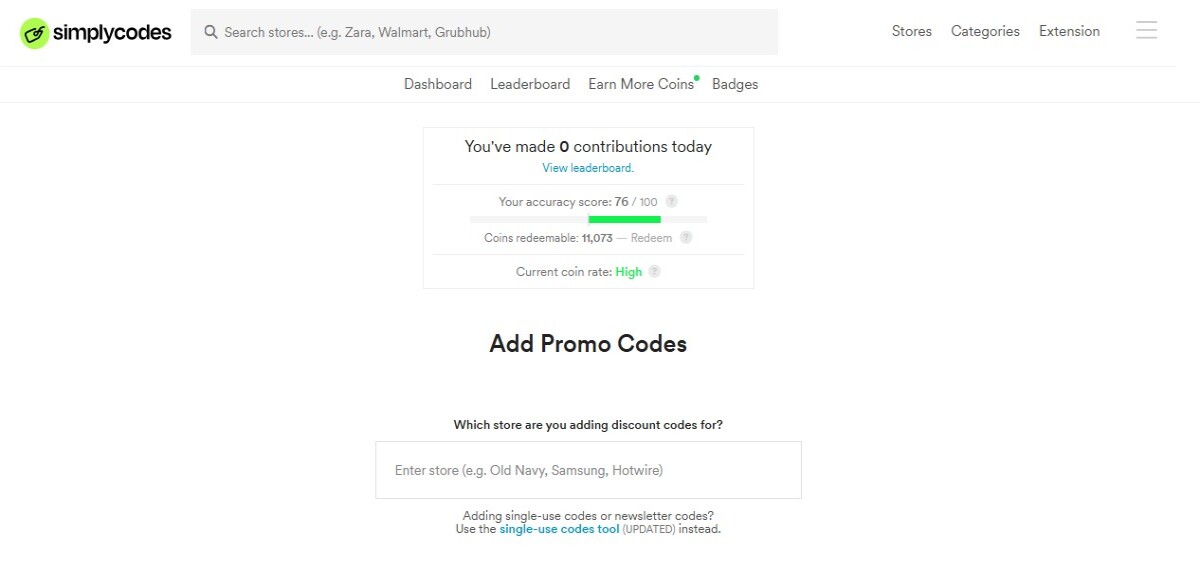Open the Dashboard tab
Viewport: 1200px width, 570px height.
tap(438, 84)
